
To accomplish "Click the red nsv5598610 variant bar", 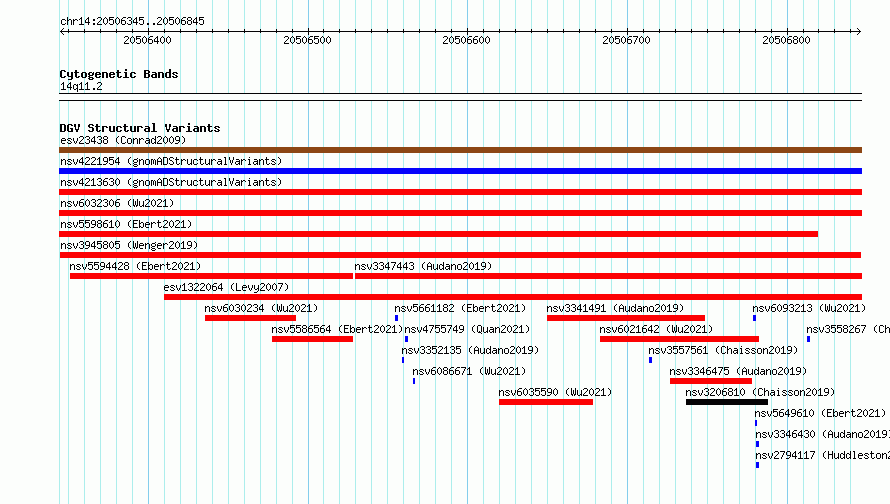I will coord(438,234).
